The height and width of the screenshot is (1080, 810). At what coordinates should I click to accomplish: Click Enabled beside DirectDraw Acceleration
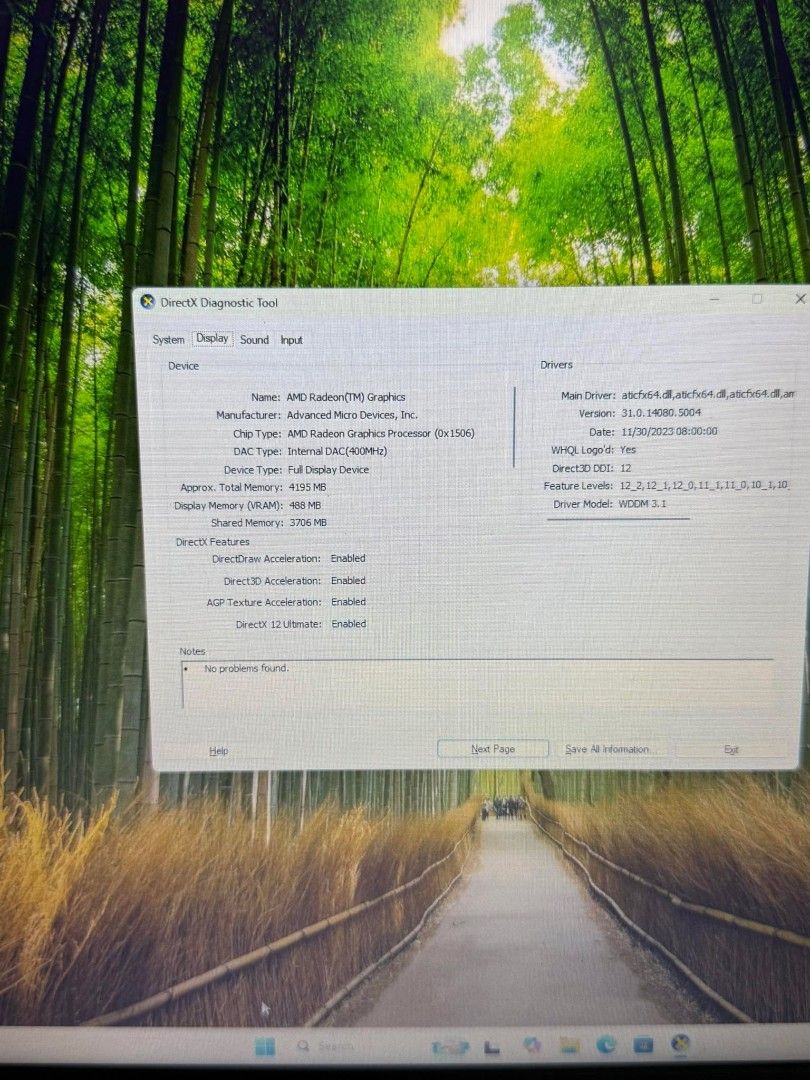[x=348, y=559]
